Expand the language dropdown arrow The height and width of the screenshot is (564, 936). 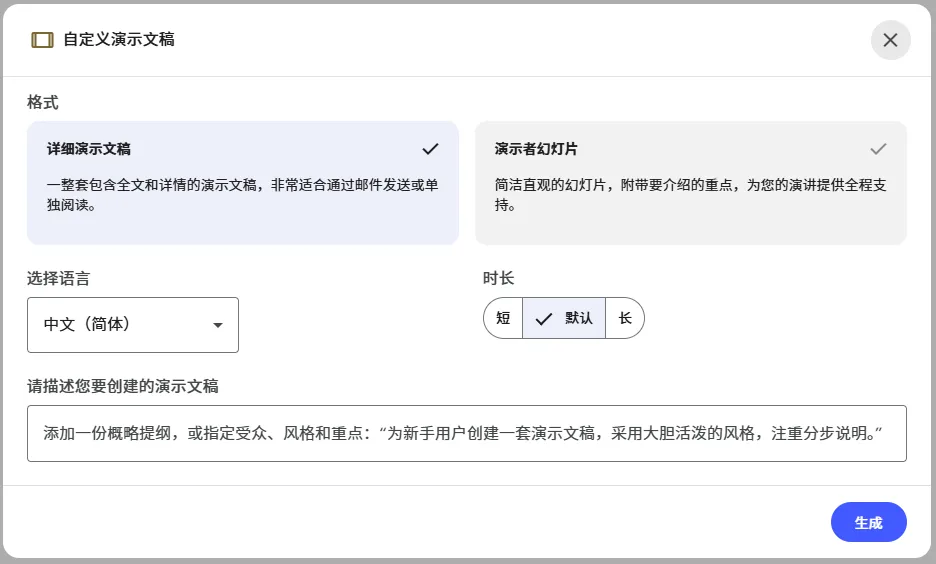pos(218,325)
